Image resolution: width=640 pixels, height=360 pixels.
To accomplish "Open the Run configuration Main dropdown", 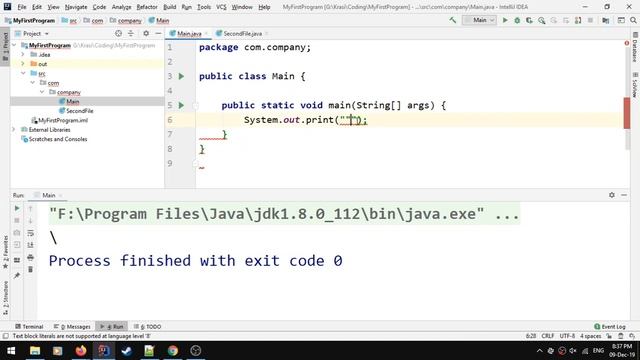I will [x=479, y=20].
